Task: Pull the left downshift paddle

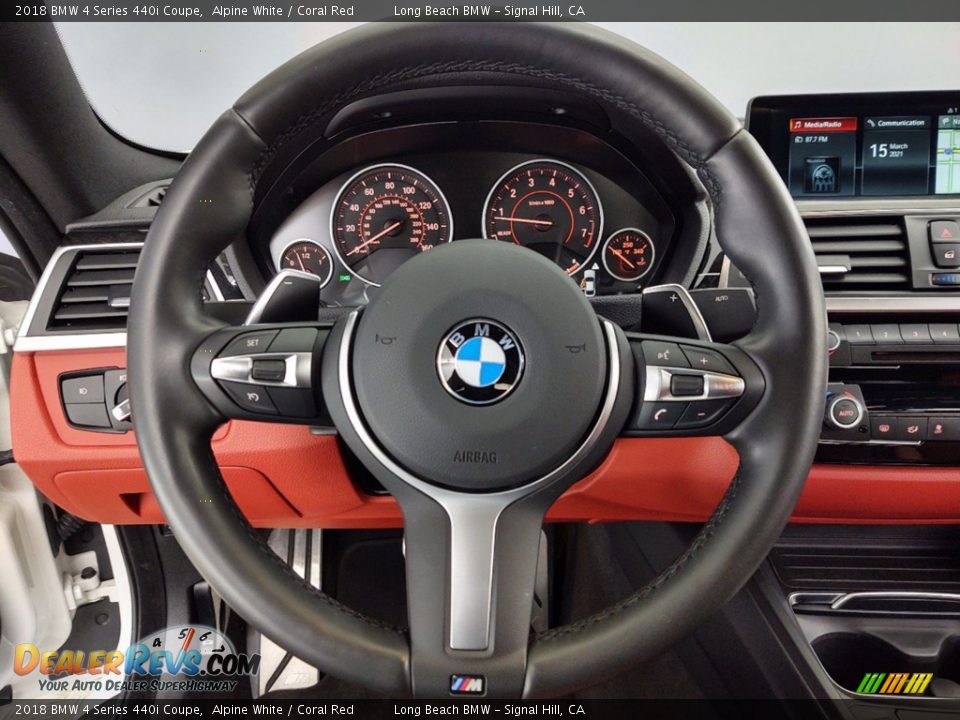Action: click(x=285, y=296)
